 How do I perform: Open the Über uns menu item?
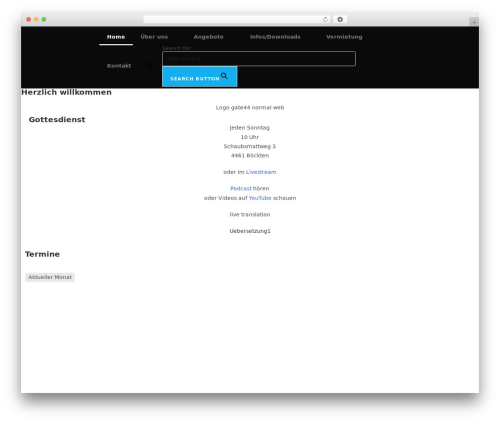tap(154, 37)
